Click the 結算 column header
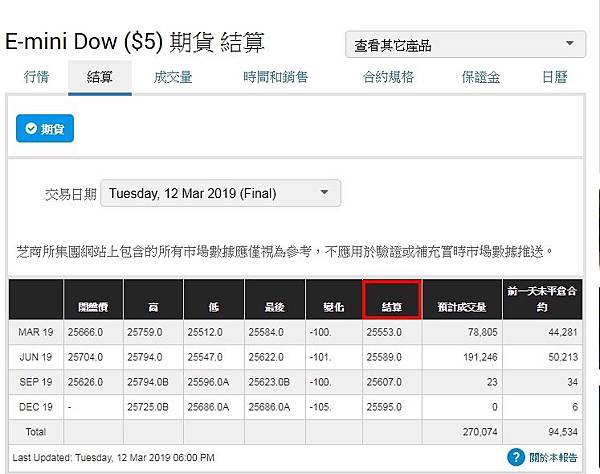Viewport: 600px width, 474px height. (392, 300)
